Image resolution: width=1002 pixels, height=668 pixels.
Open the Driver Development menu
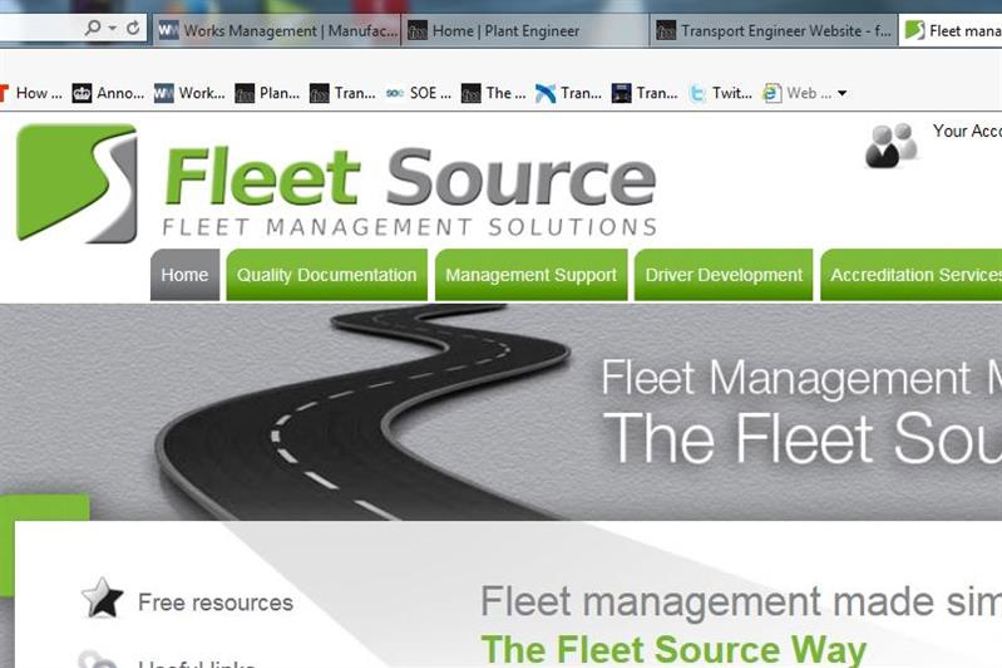(723, 275)
